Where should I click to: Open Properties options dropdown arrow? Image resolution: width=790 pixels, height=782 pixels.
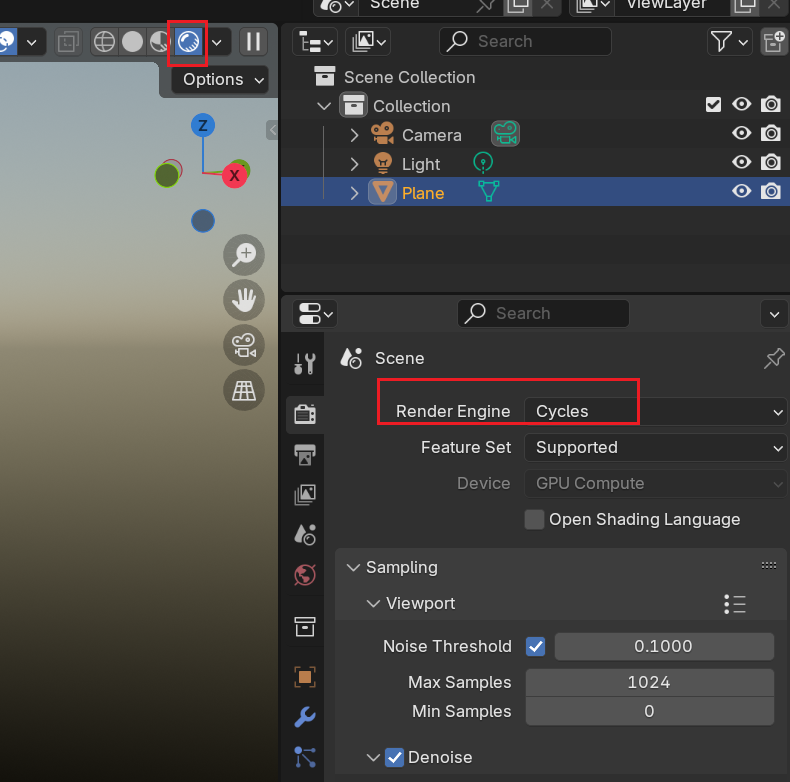[x=774, y=314]
